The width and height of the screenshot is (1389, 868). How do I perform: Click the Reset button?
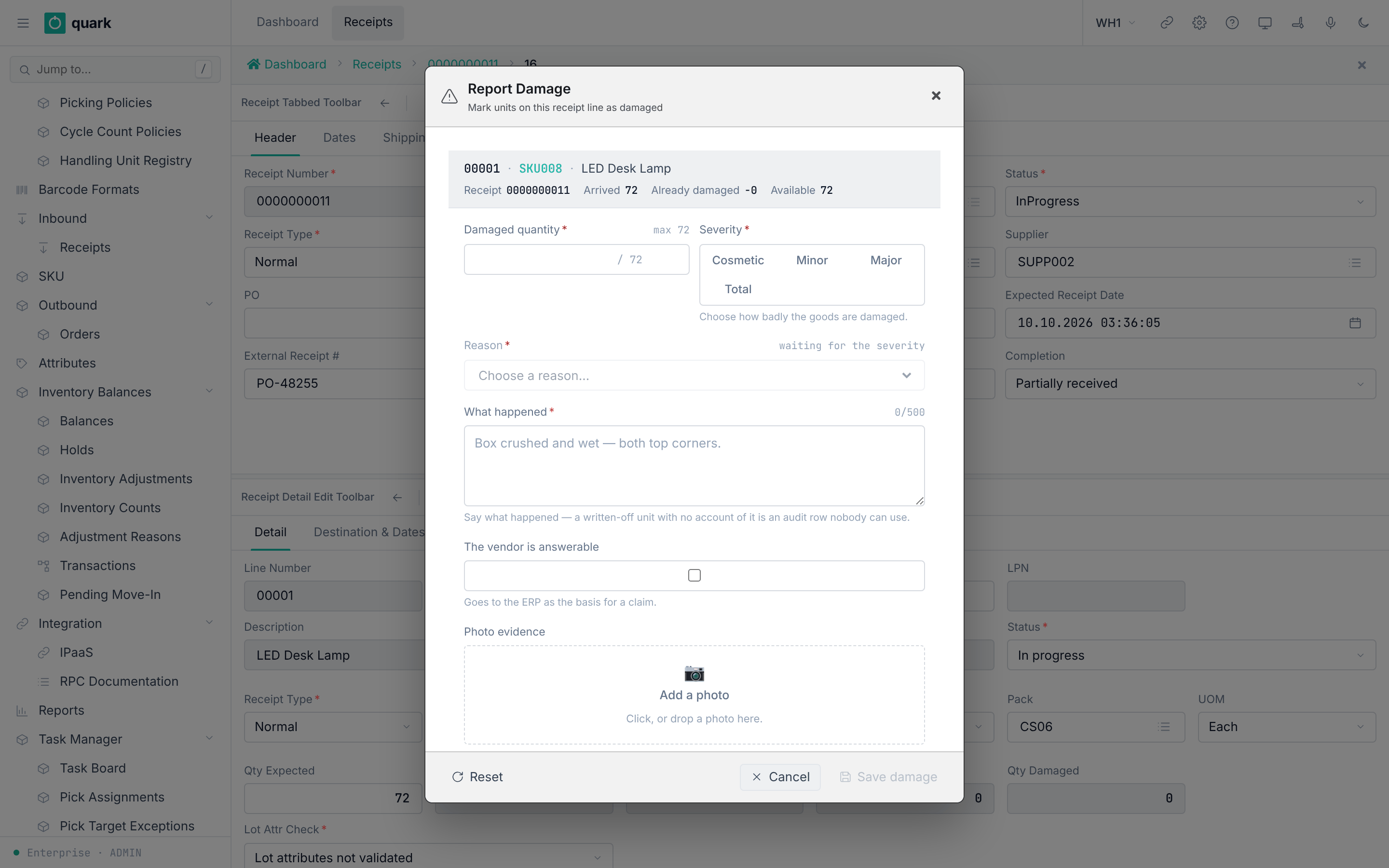click(x=477, y=777)
